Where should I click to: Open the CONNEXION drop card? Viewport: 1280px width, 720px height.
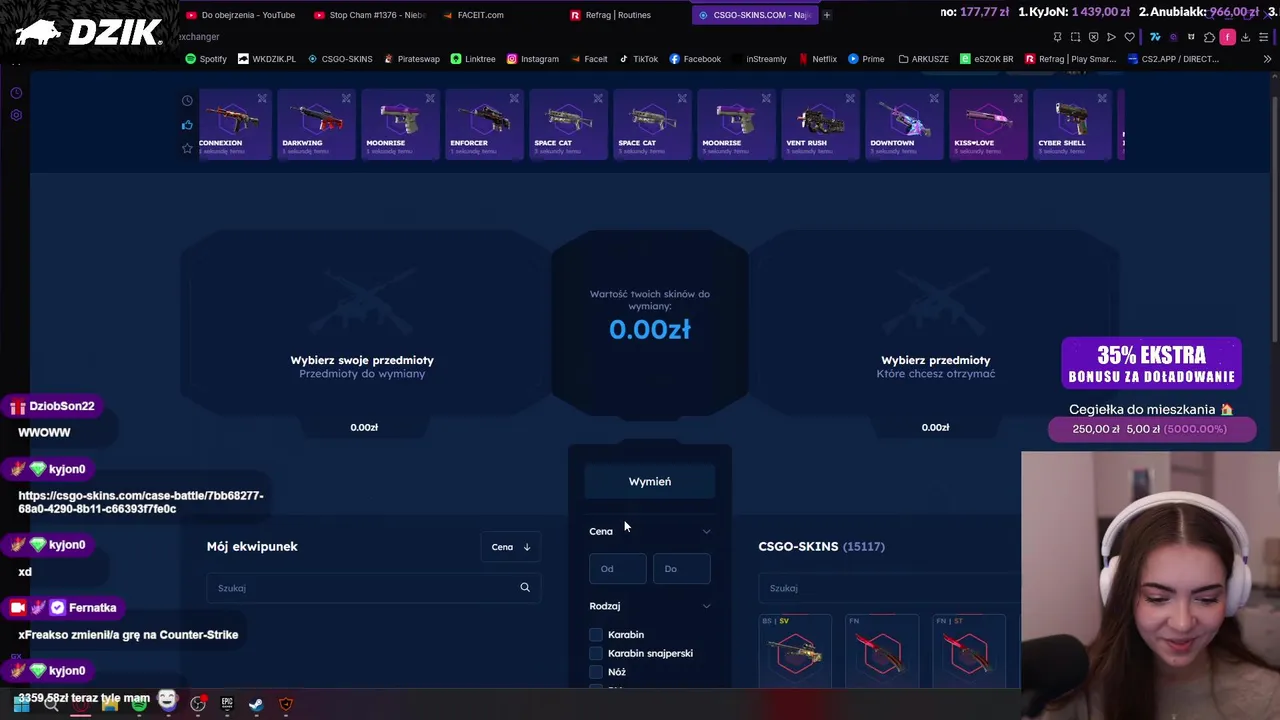[x=233, y=124]
